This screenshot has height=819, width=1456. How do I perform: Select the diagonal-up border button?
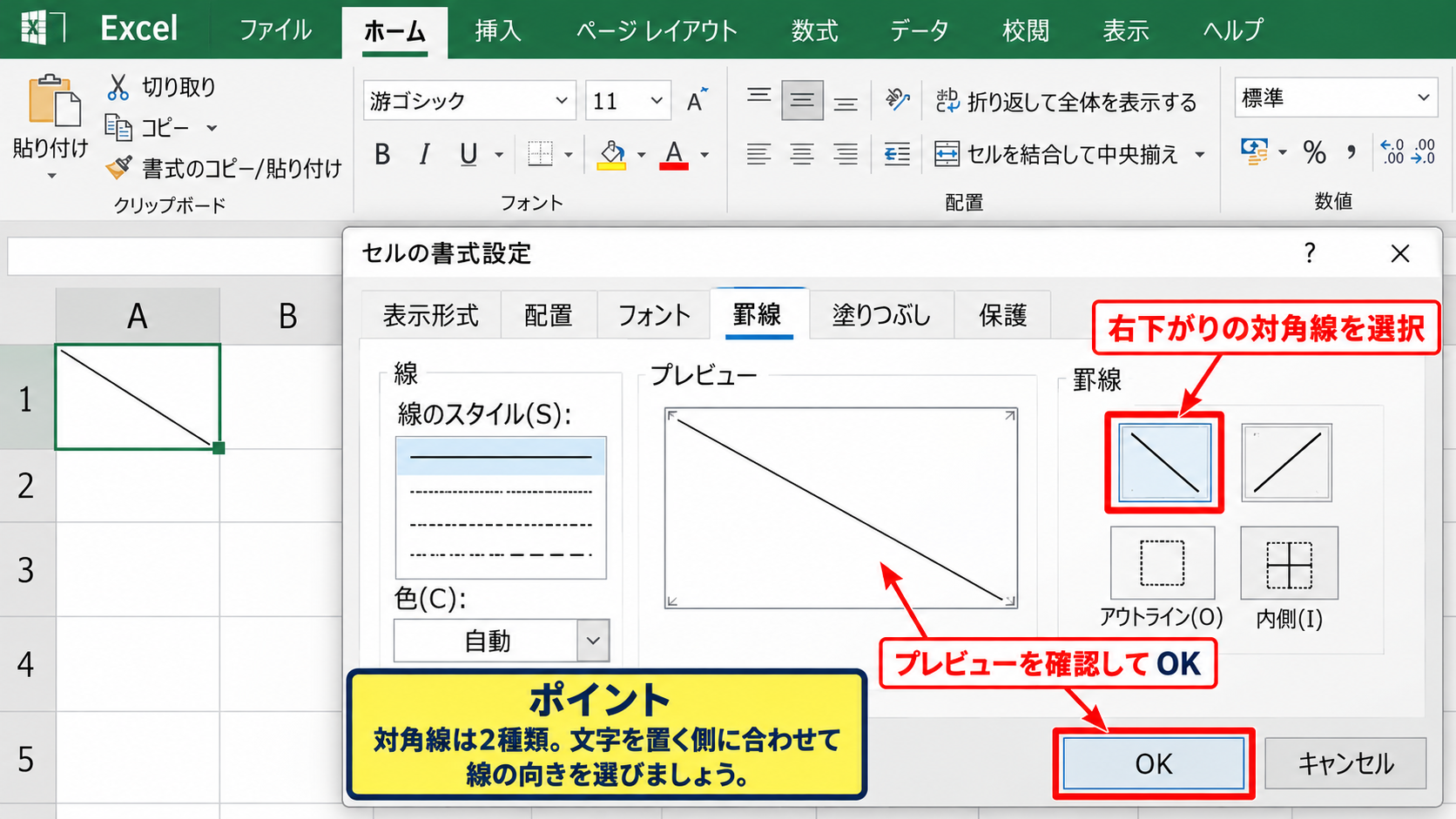pos(1287,462)
